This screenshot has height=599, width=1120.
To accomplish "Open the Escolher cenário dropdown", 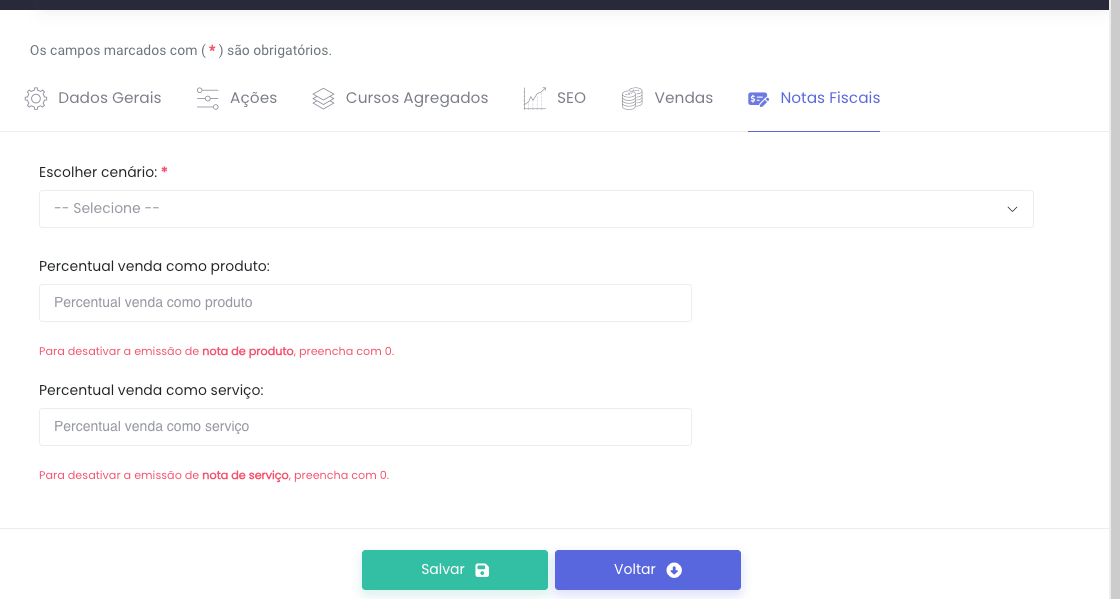I will click(x=535, y=209).
